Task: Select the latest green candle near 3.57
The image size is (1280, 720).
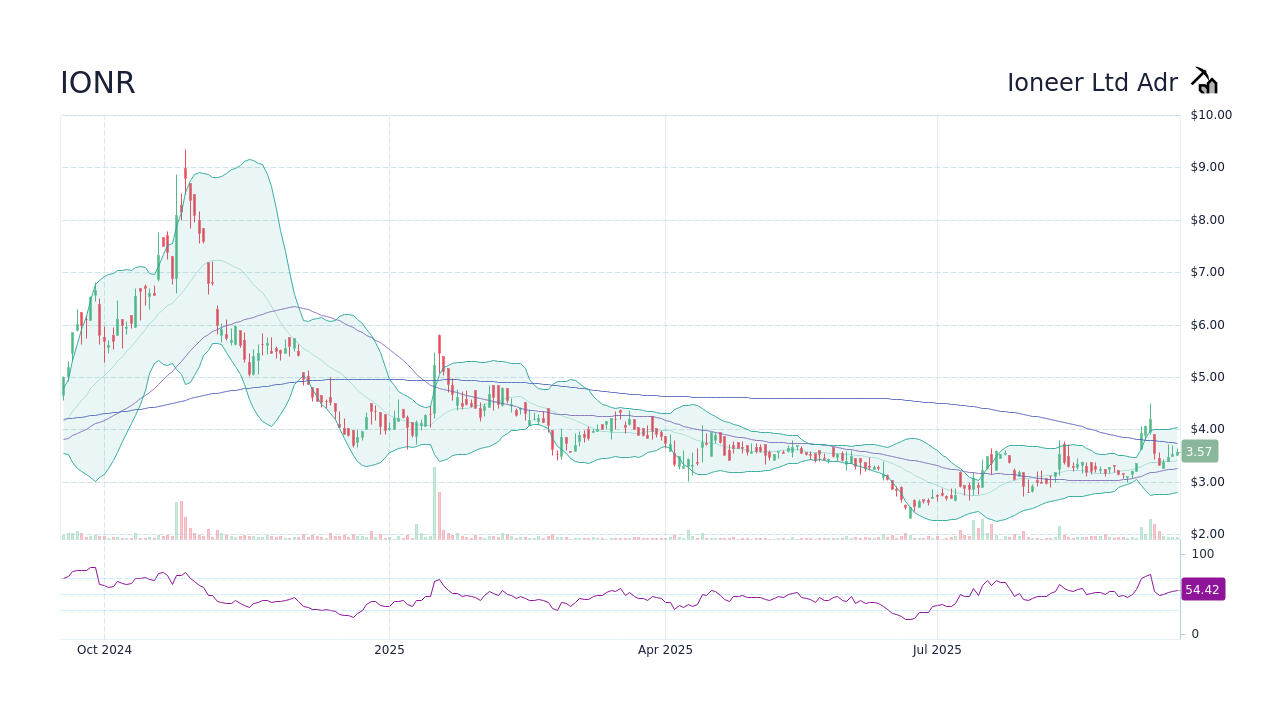Action: [x=1175, y=450]
